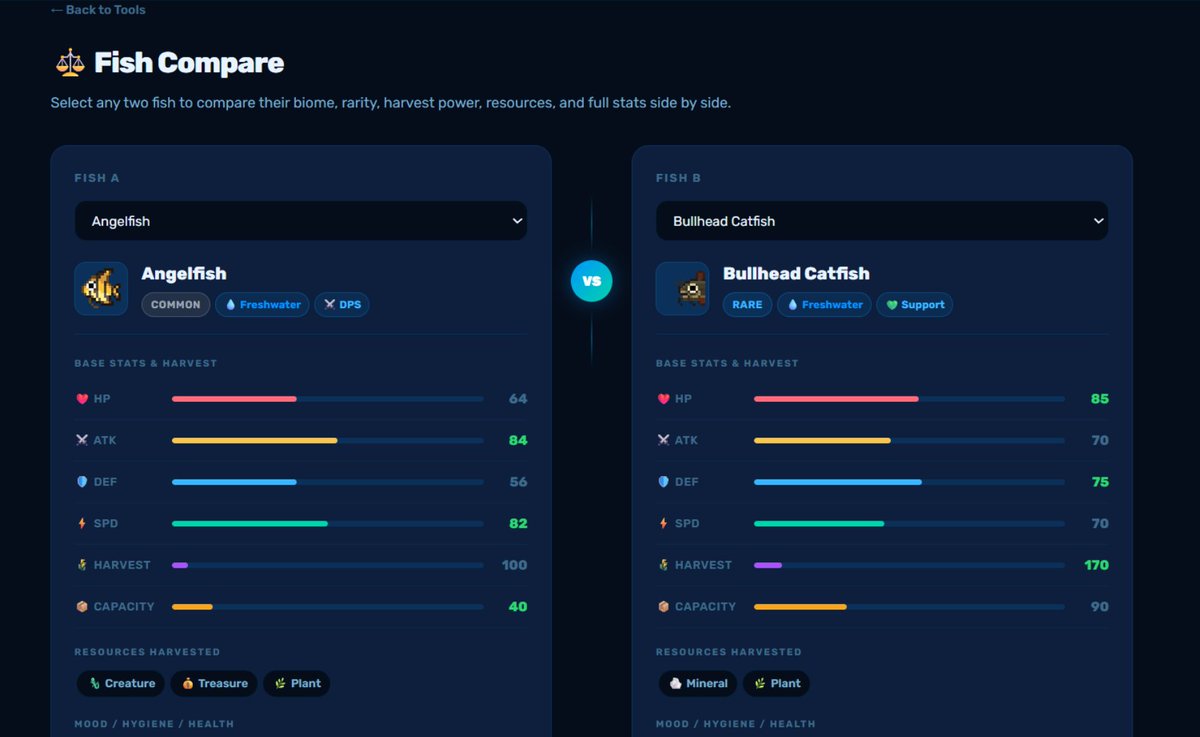Click Angelfish CAPACITY value 40
Viewport: 1200px width, 737px height.
(518, 606)
